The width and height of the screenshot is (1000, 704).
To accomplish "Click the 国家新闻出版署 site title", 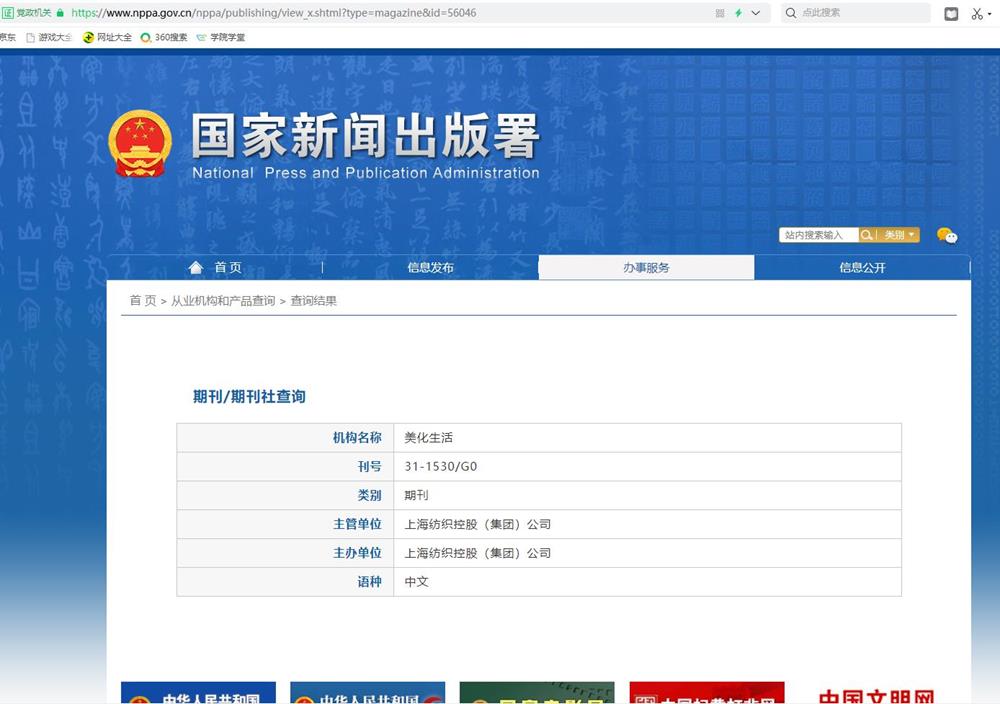I will (365, 135).
